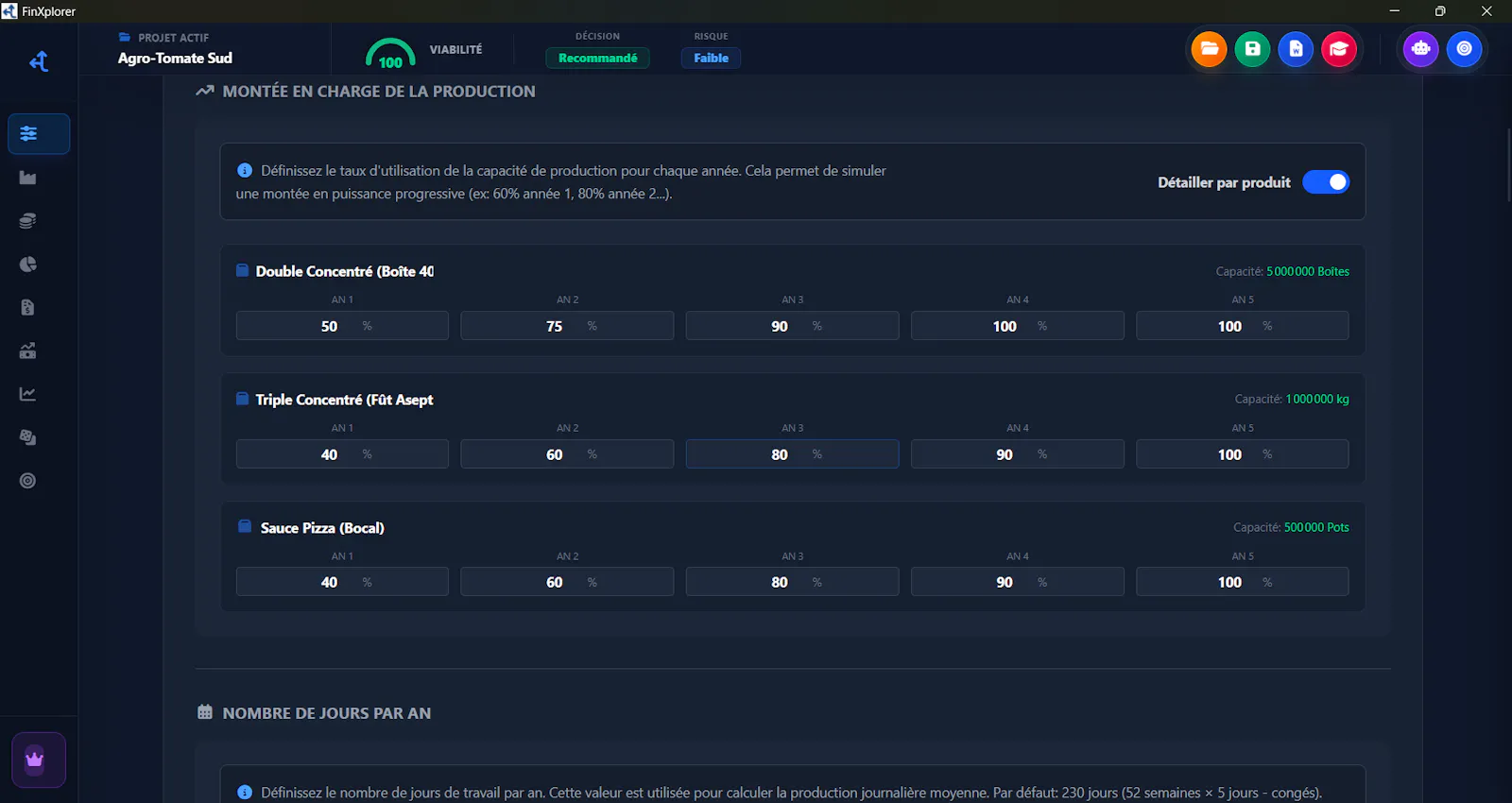Close the FinXplorer window
1512x803 pixels.
1486,11
